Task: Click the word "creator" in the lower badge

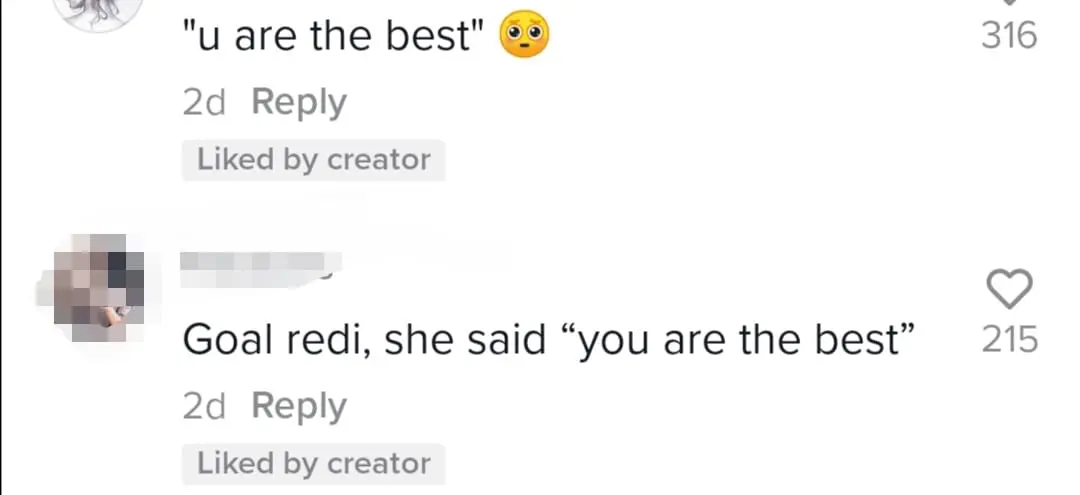Action: 378,464
